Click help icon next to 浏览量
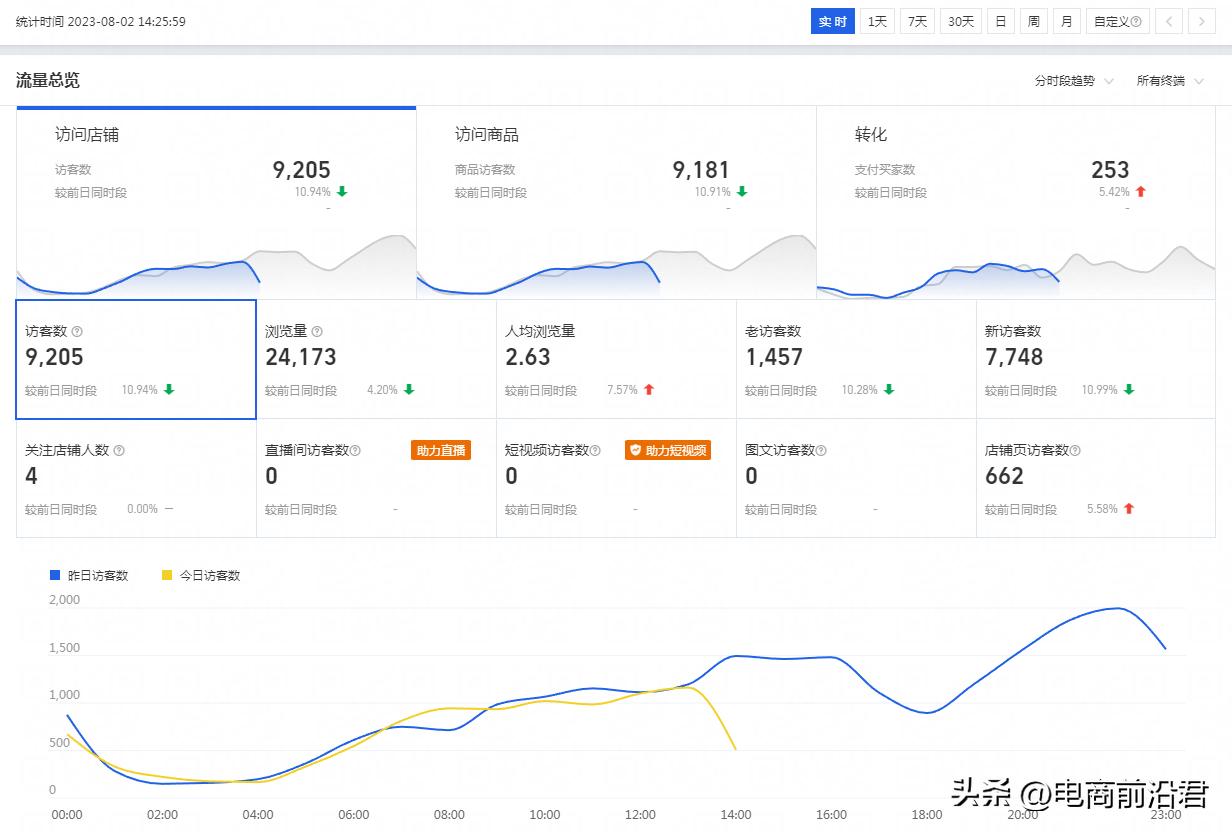The height and width of the screenshot is (832, 1232). pyautogui.click(x=317, y=332)
